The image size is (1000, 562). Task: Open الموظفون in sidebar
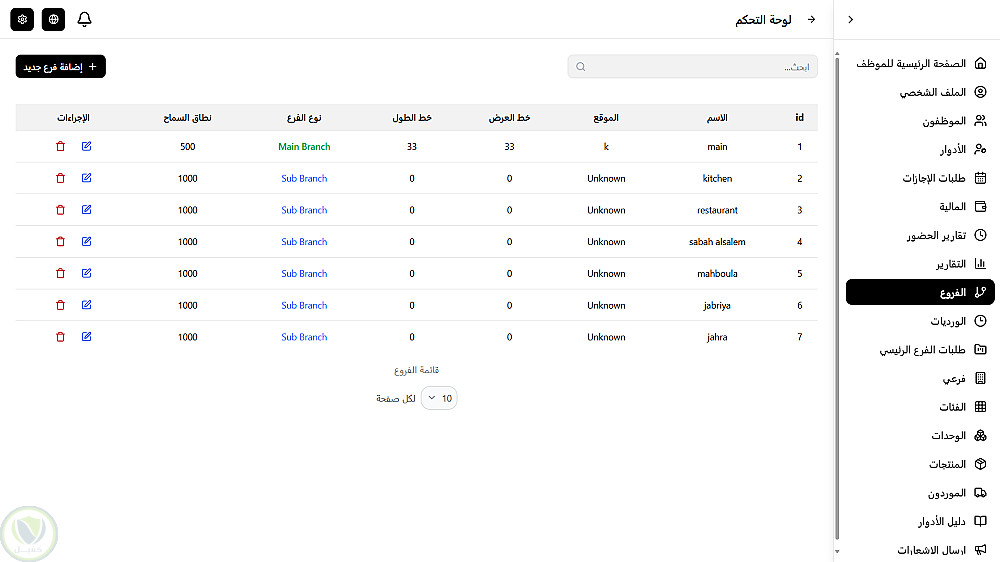(920, 121)
